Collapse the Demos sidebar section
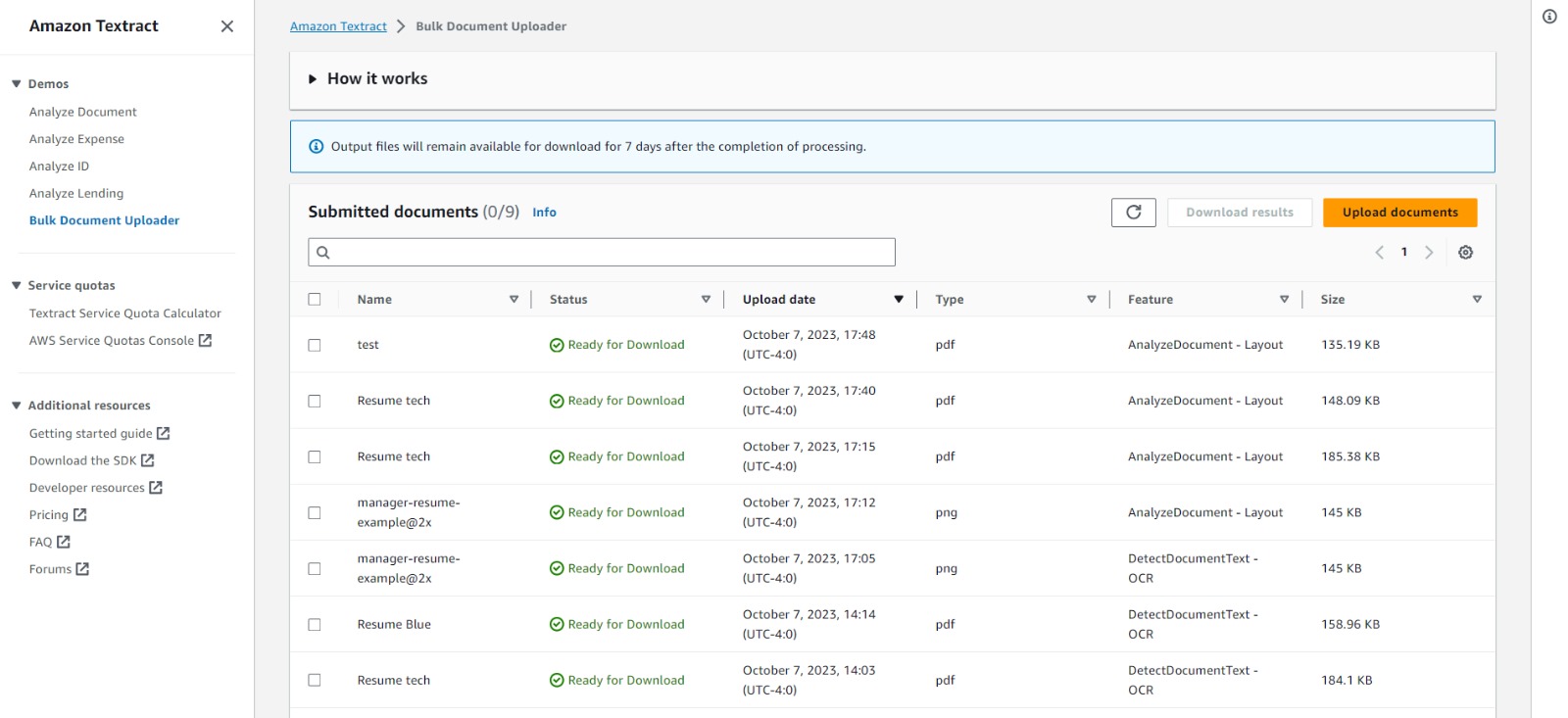 (x=17, y=84)
